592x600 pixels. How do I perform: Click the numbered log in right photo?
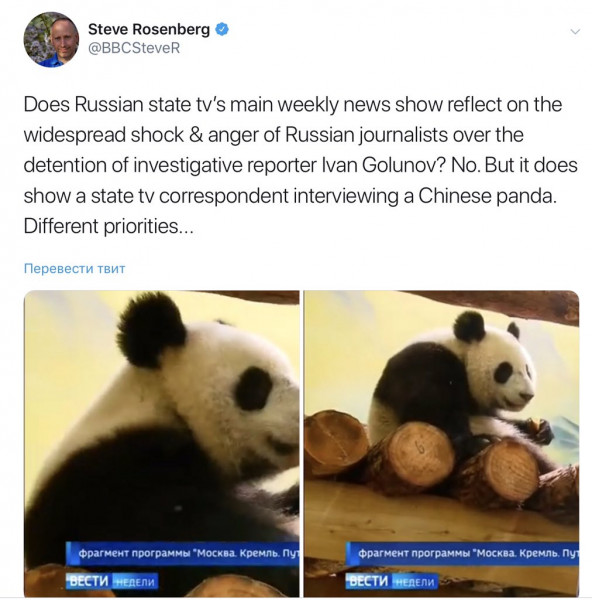pyautogui.click(x=421, y=453)
